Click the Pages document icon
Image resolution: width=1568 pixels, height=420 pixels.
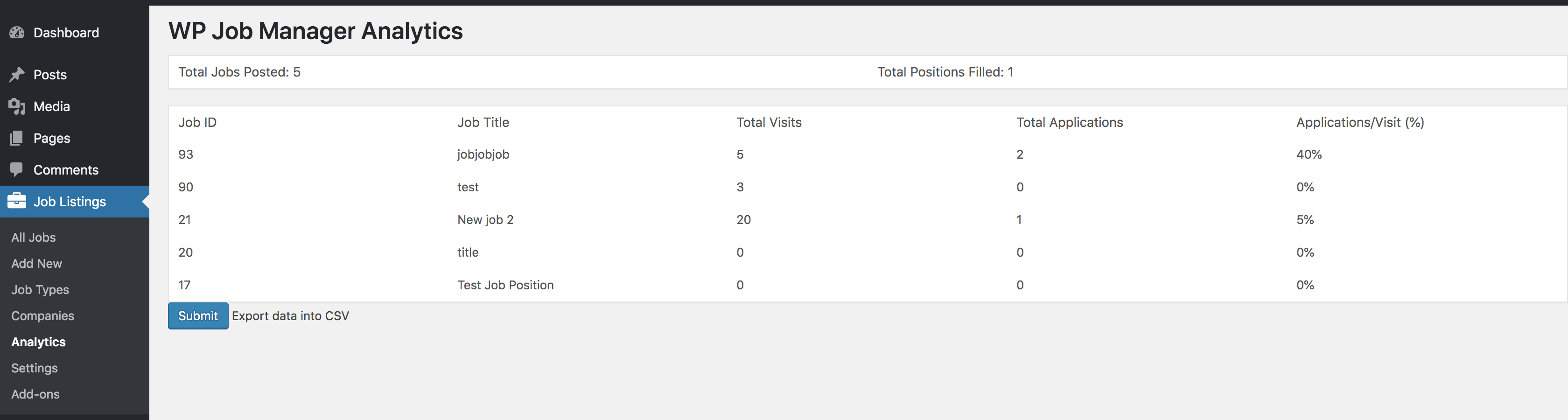click(17, 138)
